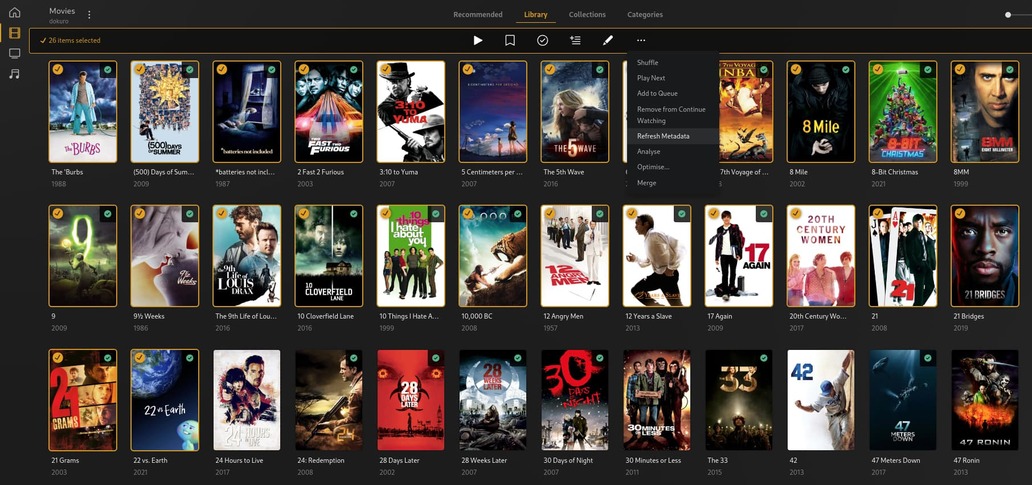The width and height of the screenshot is (1032, 485).
Task: Click the 47 Ronin poster
Action: [985, 400]
